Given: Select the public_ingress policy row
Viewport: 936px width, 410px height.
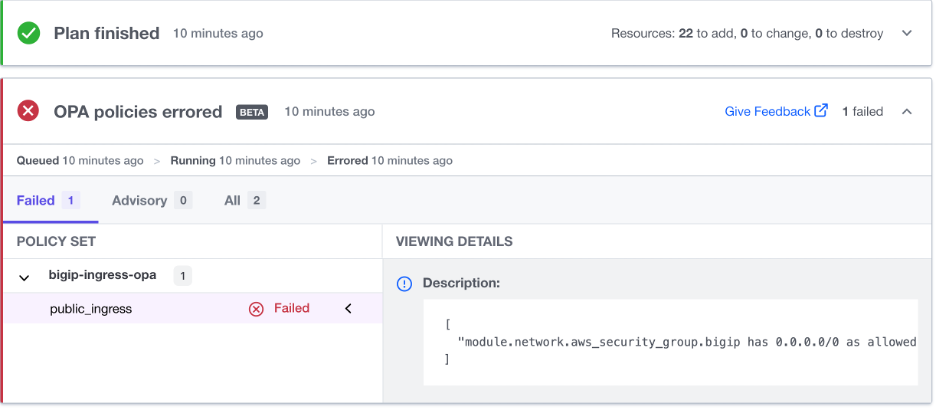Looking at the screenshot, I should (x=91, y=309).
